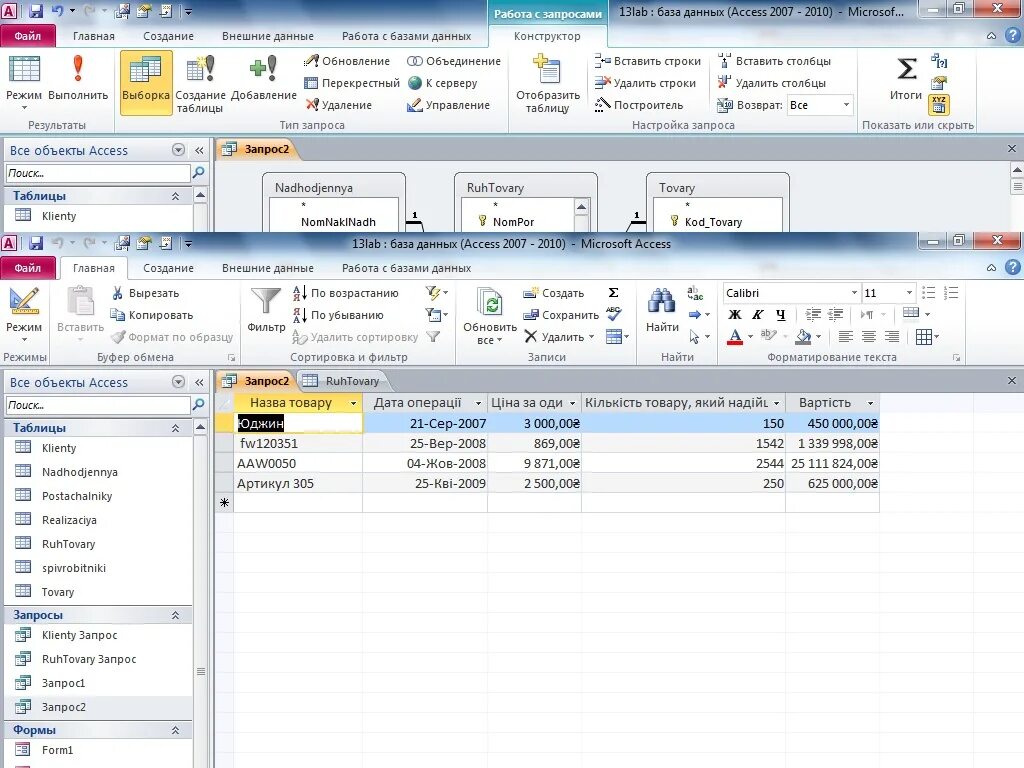This screenshot has height=768, width=1024.
Task: Open the font size 11 dropdown
Action: [909, 293]
